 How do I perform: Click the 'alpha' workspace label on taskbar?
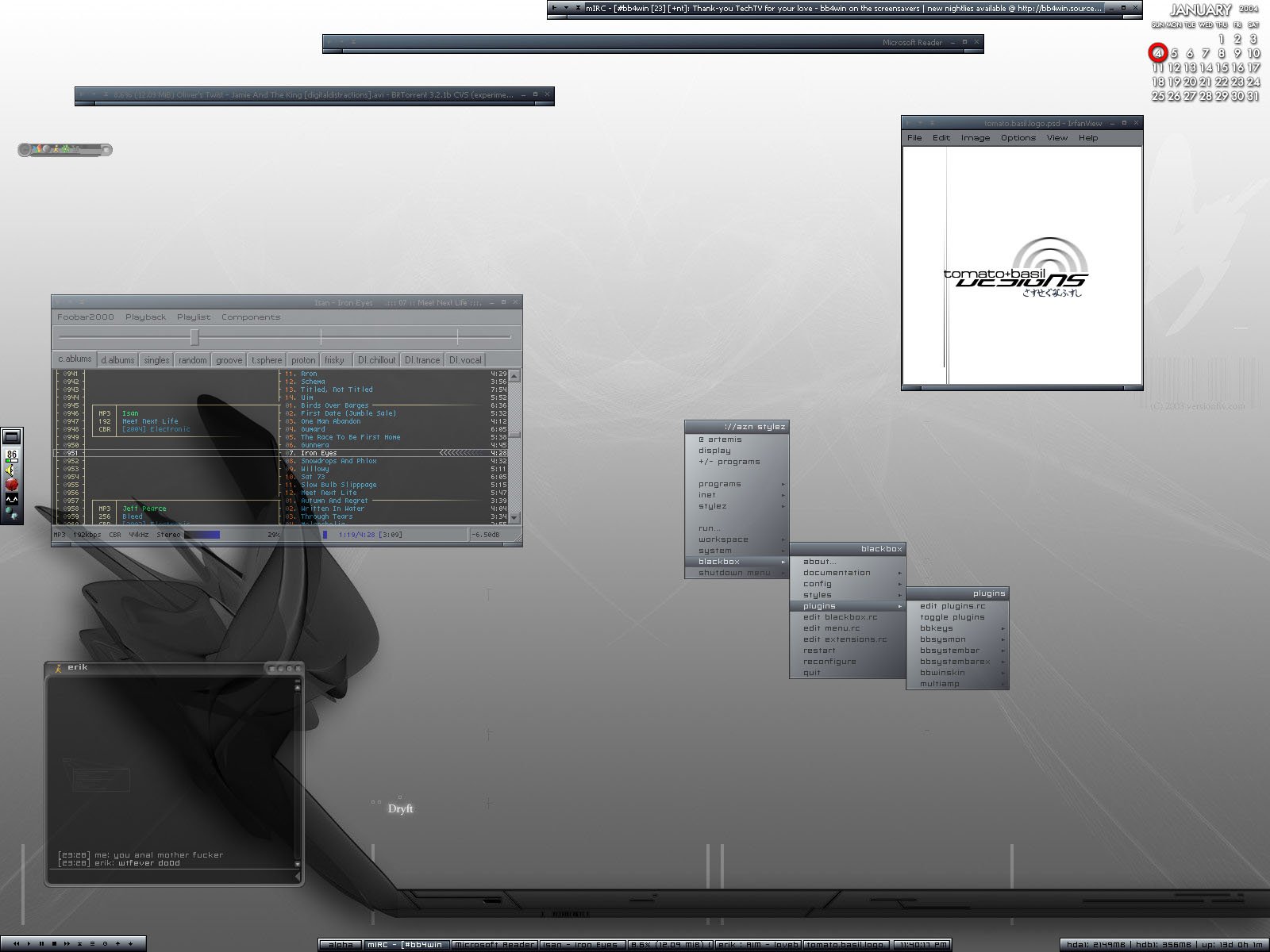341,945
